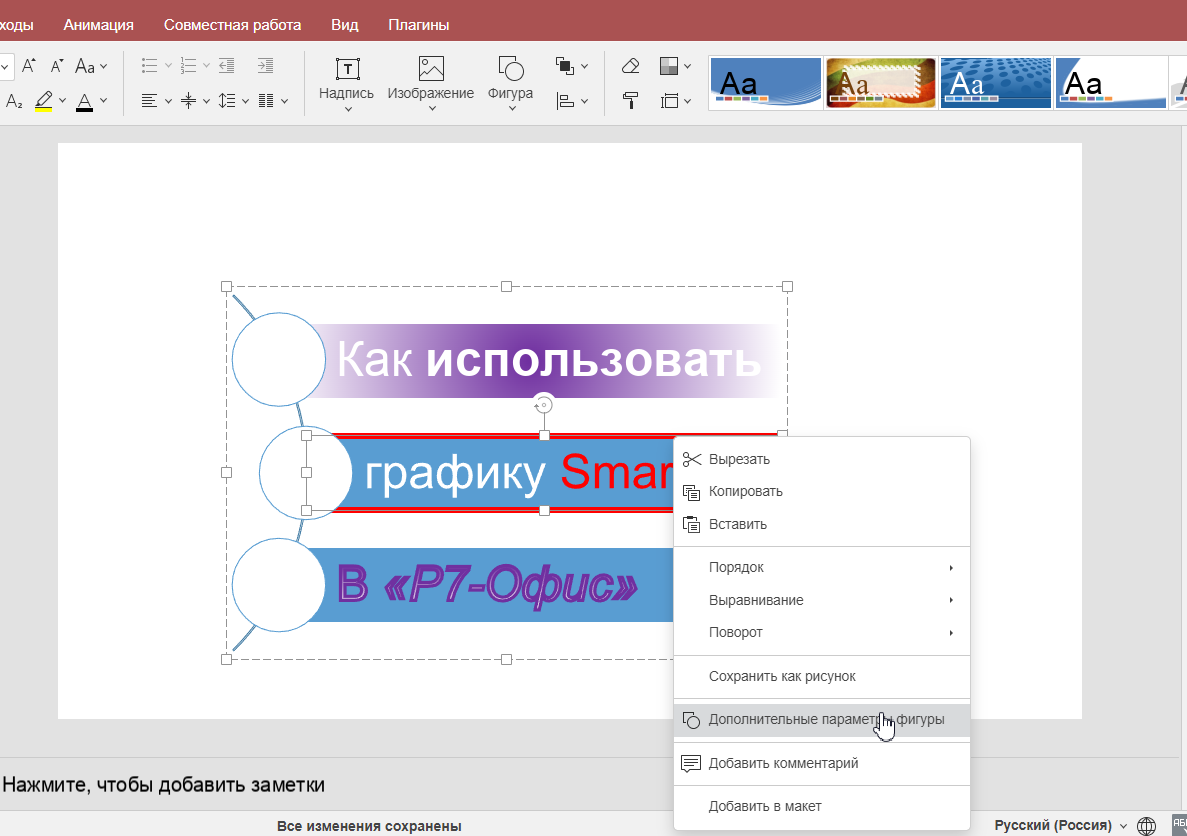Screen dimensions: 1187x836
Task: Open the Порядок submenu
Action: [821, 567]
